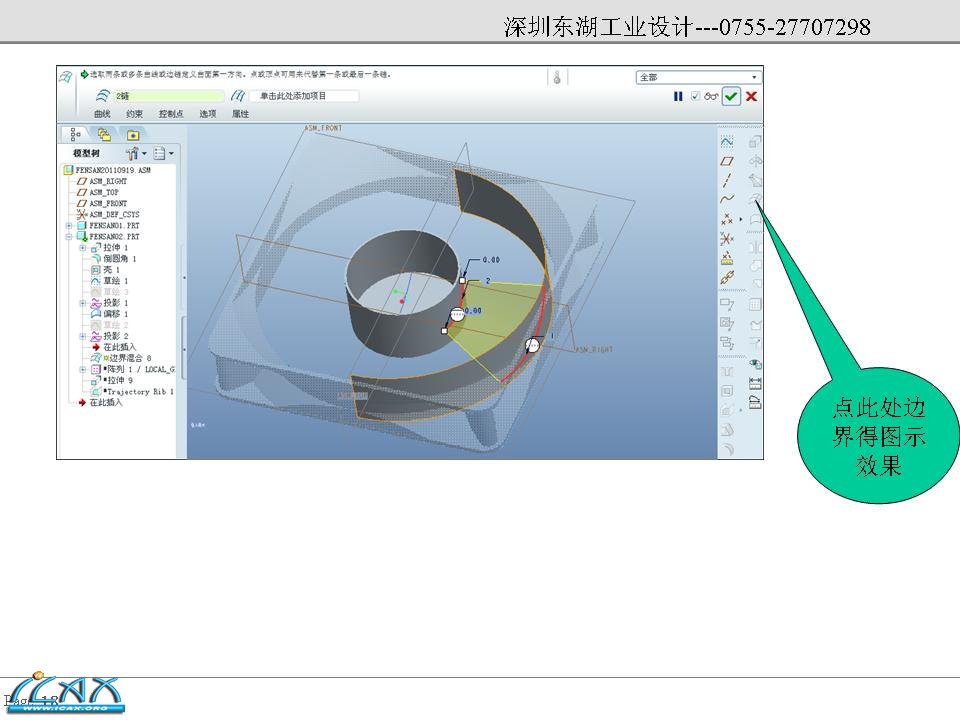Click the second direction curves icon

(x=238, y=96)
